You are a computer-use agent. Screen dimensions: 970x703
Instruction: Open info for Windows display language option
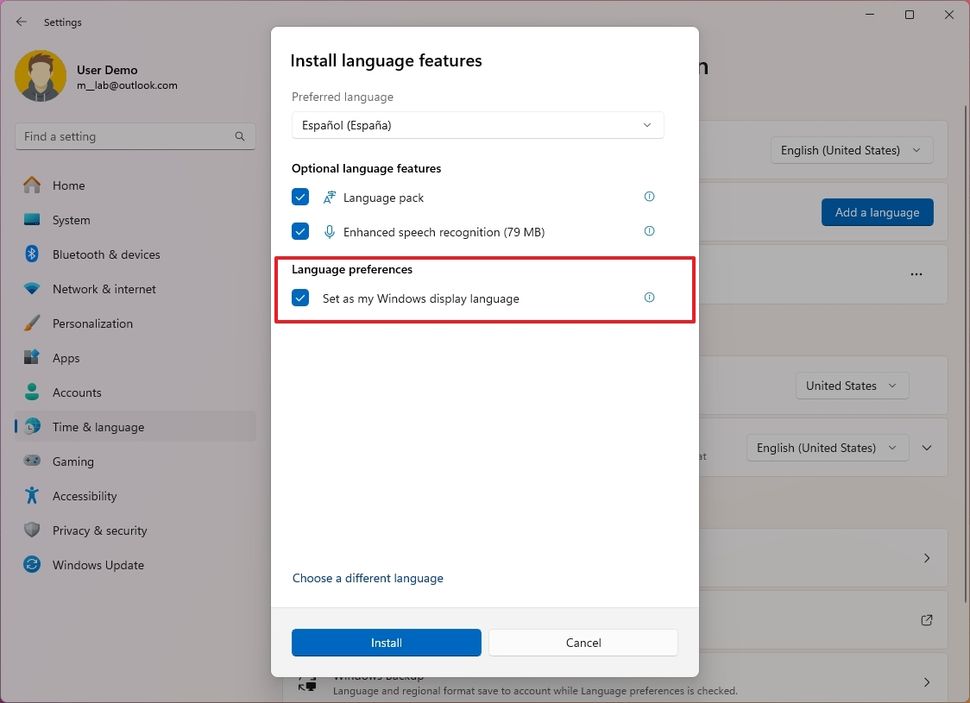click(x=649, y=297)
